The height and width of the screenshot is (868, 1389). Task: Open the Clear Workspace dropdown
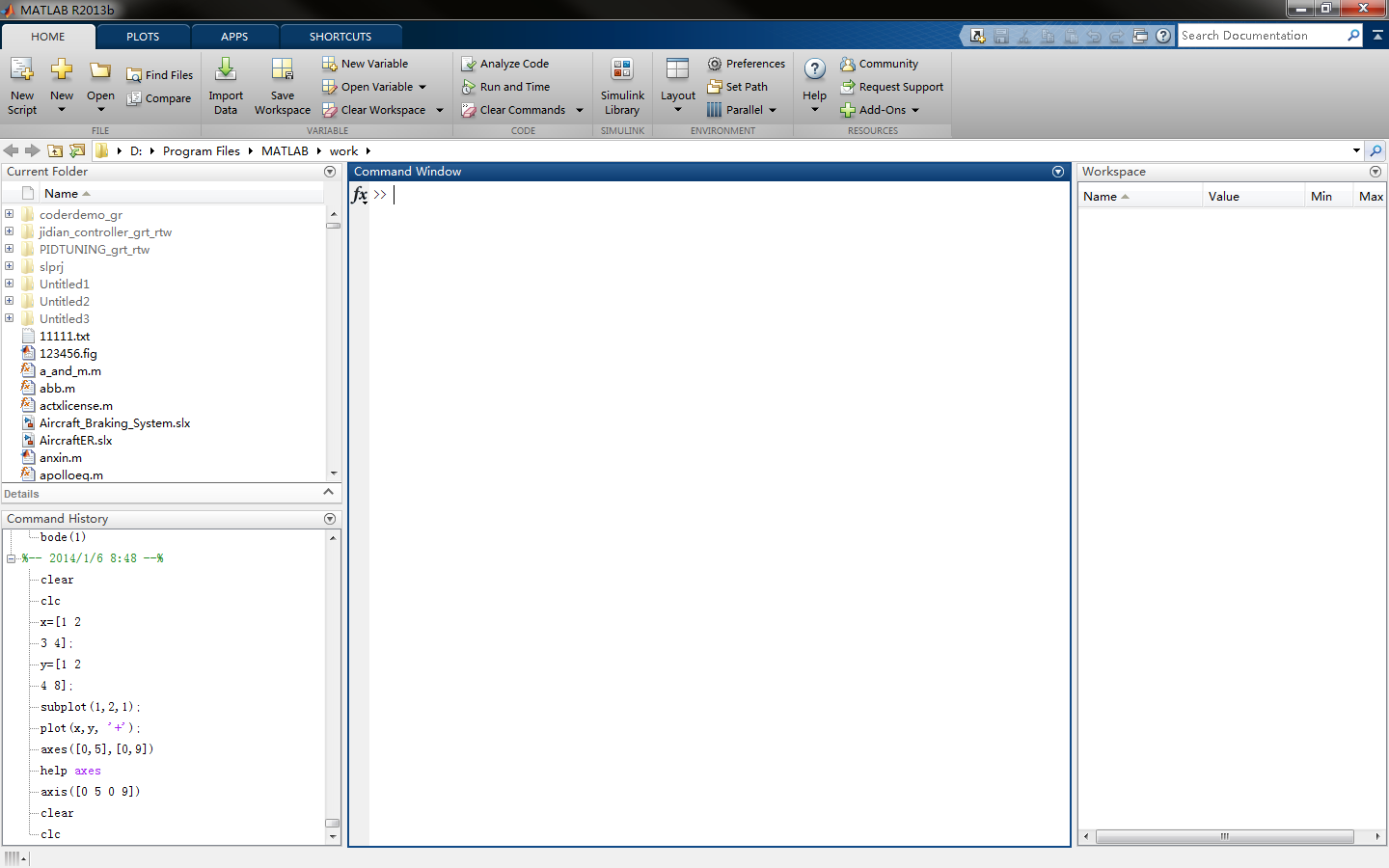[x=439, y=109]
